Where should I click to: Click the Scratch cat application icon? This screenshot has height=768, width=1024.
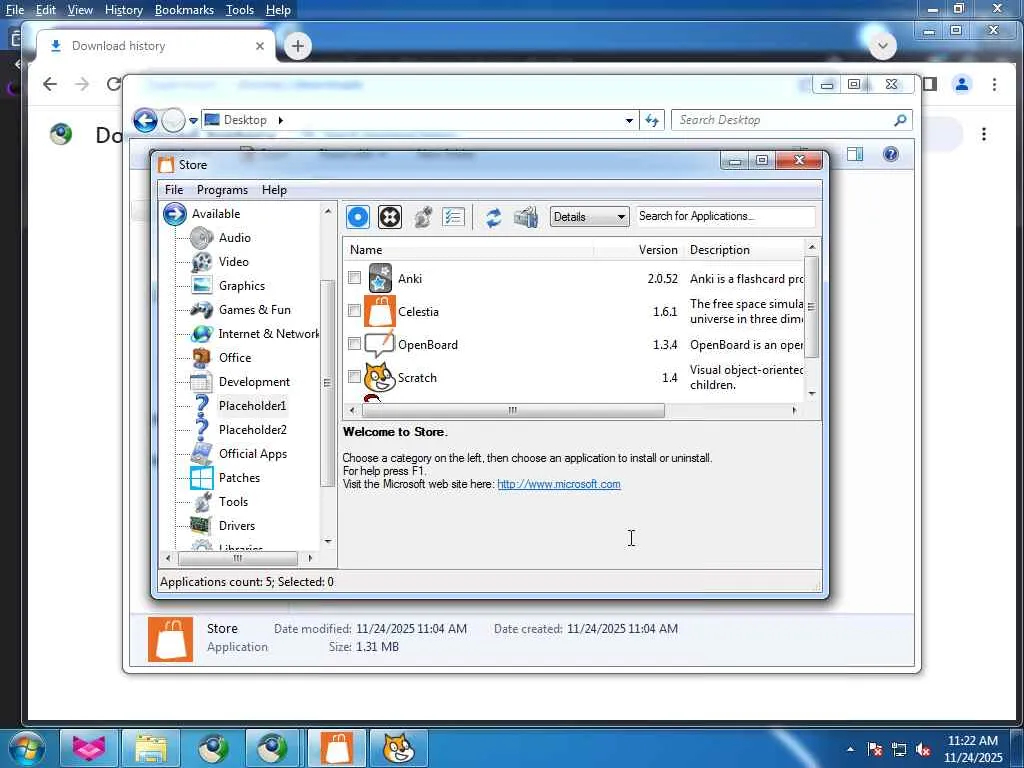click(379, 377)
